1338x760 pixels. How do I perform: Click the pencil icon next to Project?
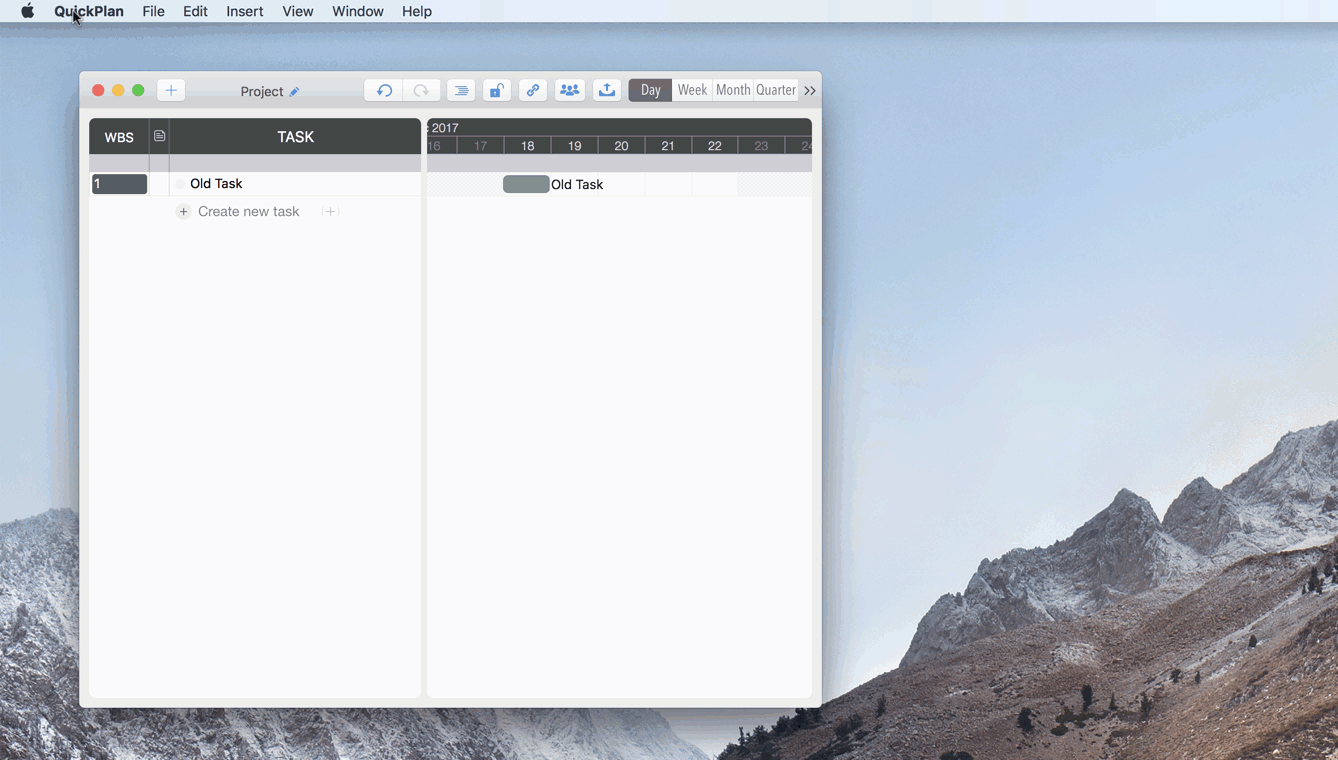tap(295, 92)
